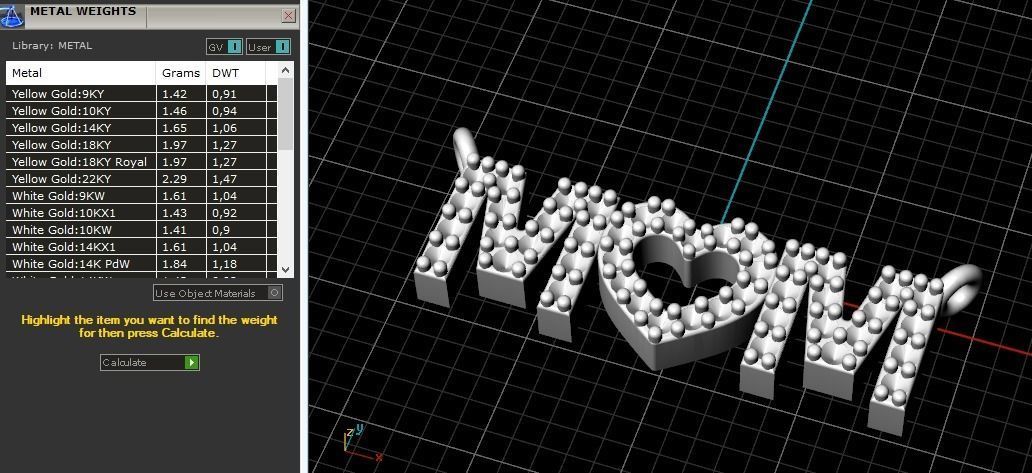Click the Library: METAL label
The height and width of the screenshot is (473, 1032).
click(52, 45)
